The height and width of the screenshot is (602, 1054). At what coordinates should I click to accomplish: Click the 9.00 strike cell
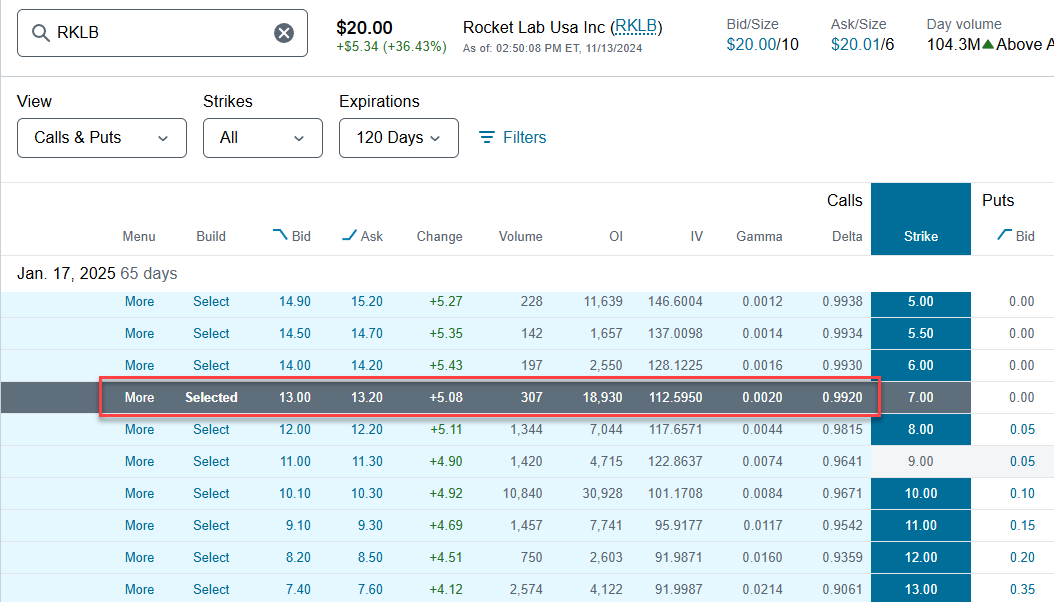[920, 462]
